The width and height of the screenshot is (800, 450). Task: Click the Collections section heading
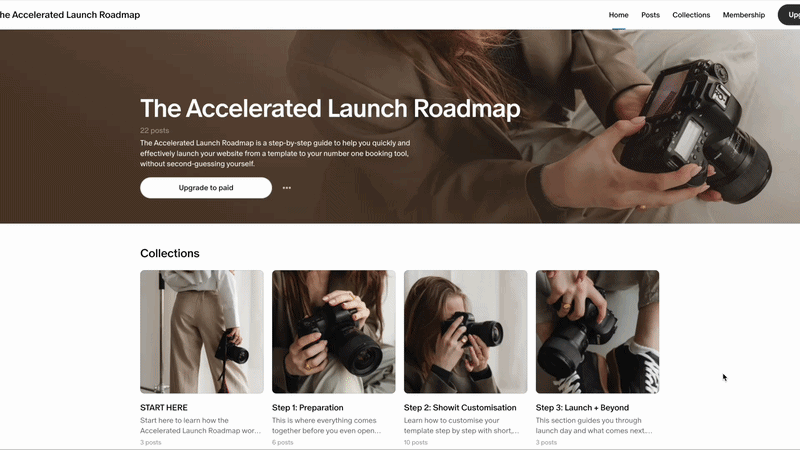pyautogui.click(x=170, y=253)
